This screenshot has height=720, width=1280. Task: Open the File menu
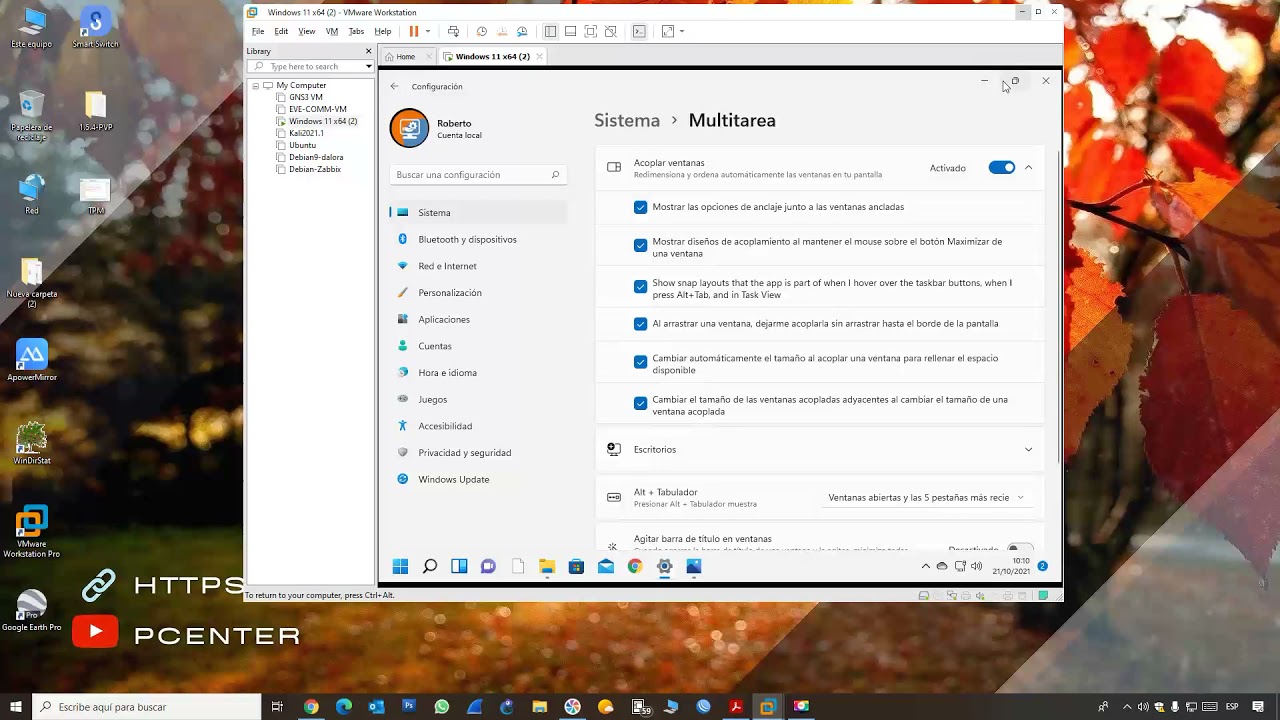258,31
